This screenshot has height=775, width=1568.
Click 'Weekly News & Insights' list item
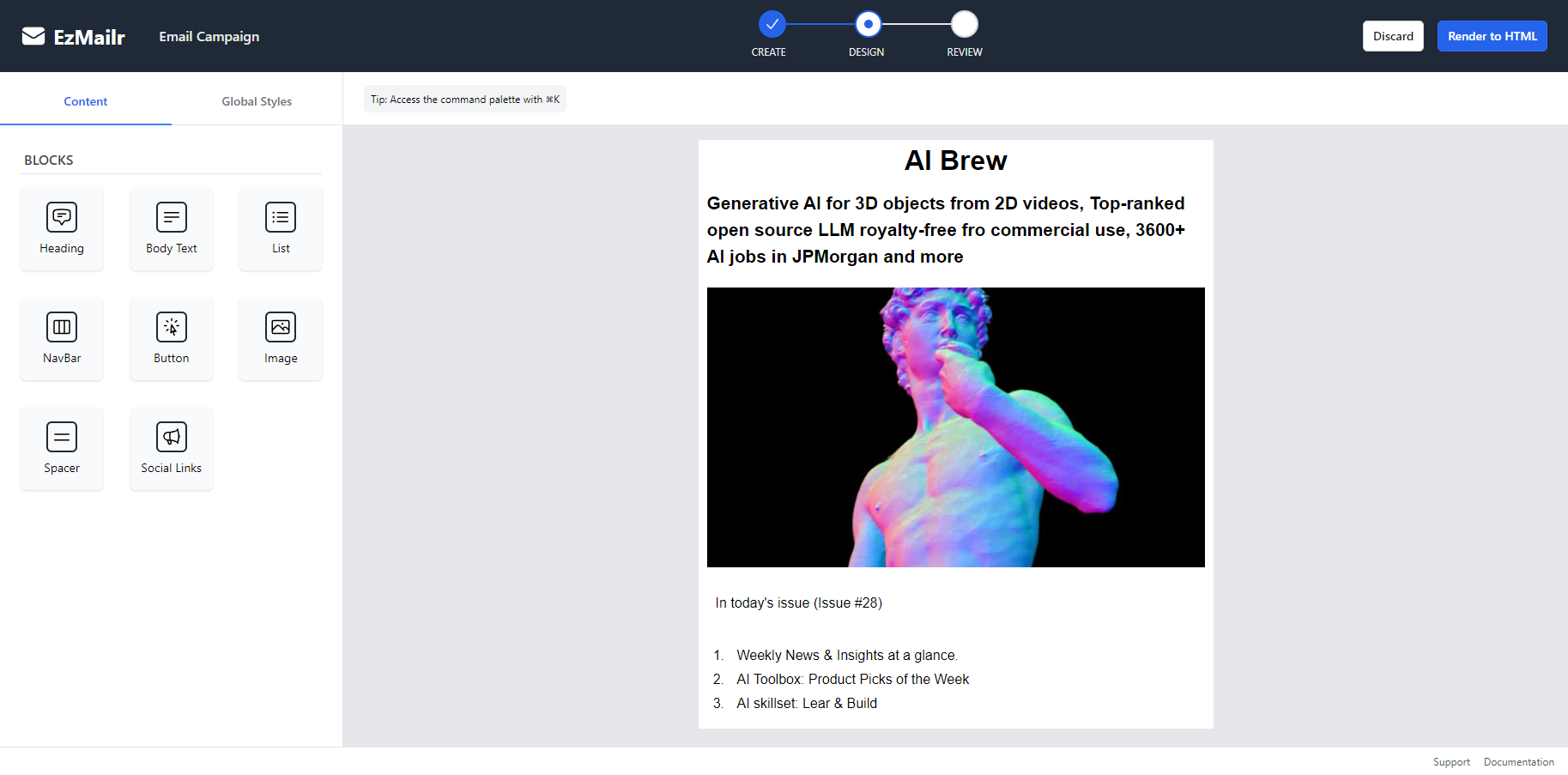coord(846,656)
